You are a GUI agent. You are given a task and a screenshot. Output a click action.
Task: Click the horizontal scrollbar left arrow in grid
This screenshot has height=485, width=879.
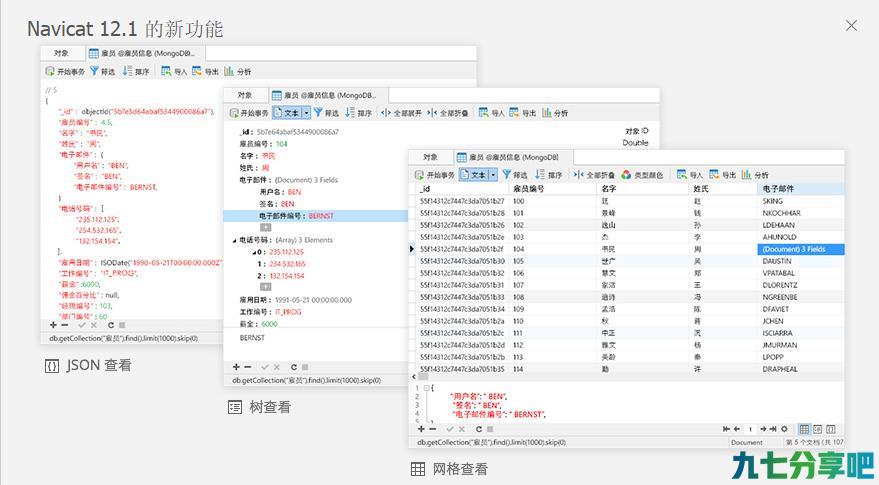(x=414, y=376)
